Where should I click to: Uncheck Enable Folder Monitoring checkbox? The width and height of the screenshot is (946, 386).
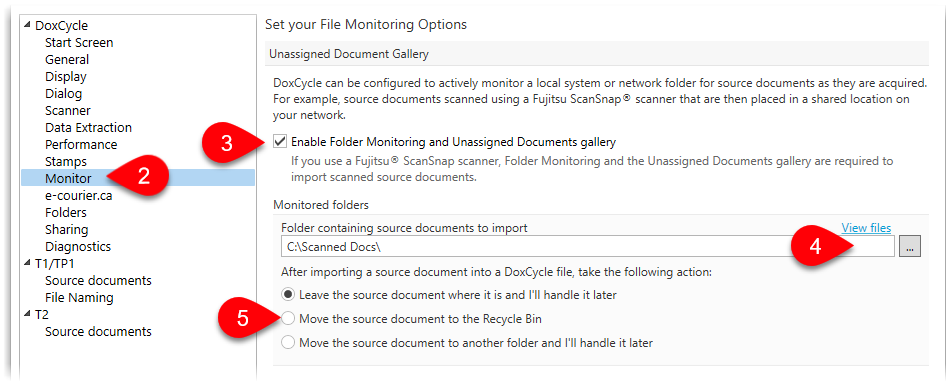(279, 142)
